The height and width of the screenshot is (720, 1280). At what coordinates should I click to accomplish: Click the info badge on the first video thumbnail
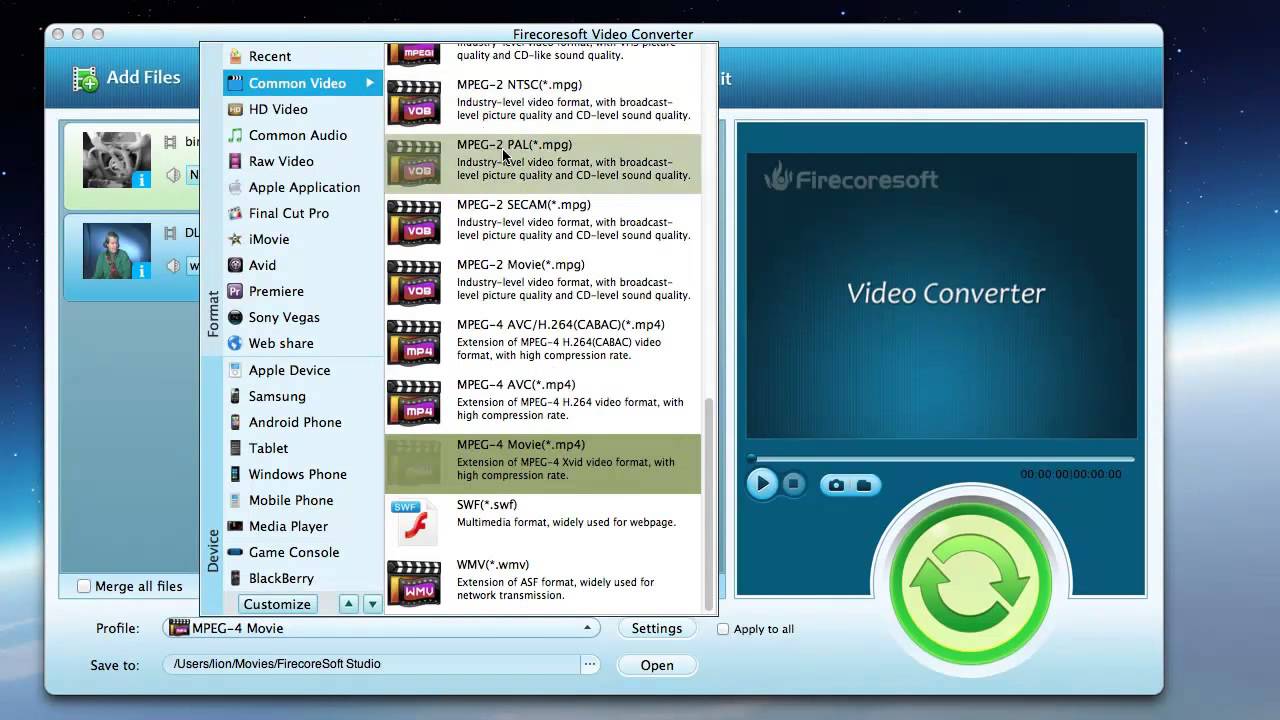pyautogui.click(x=141, y=180)
